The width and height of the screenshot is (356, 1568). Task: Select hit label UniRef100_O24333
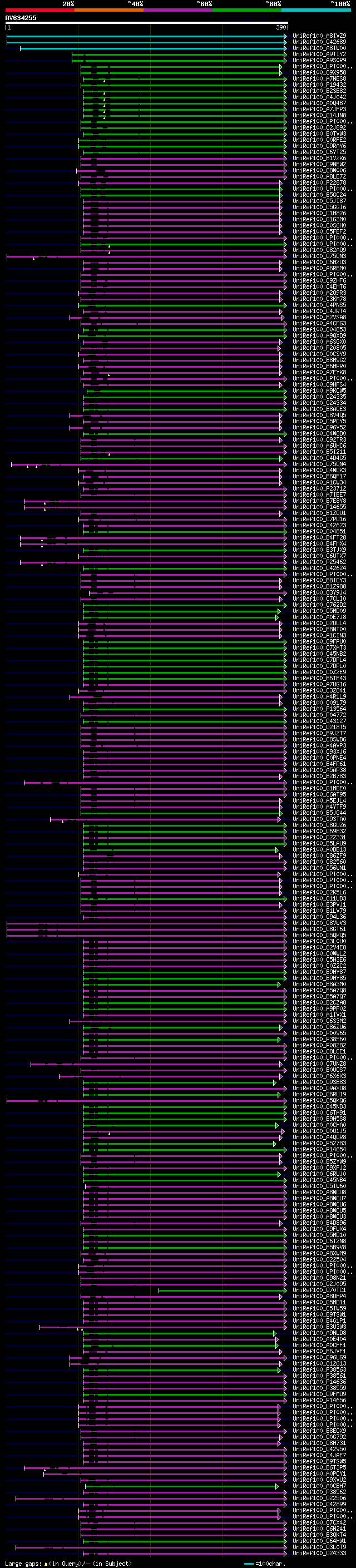click(x=319, y=1553)
